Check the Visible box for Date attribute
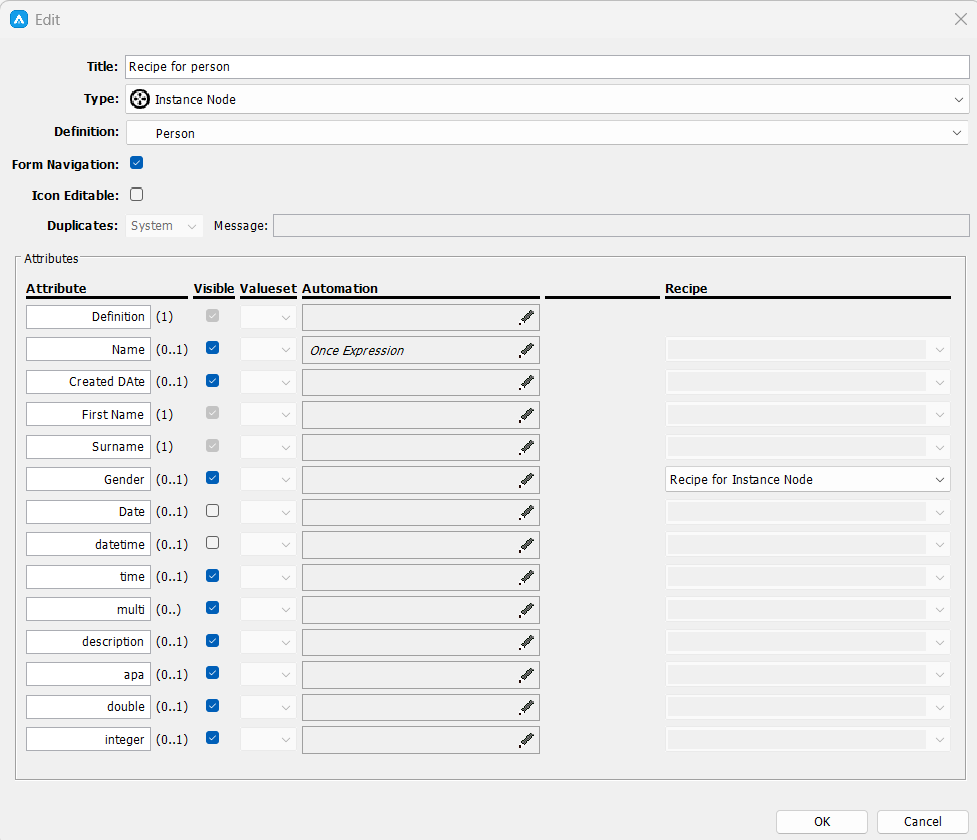This screenshot has height=840, width=977. pos(212,511)
